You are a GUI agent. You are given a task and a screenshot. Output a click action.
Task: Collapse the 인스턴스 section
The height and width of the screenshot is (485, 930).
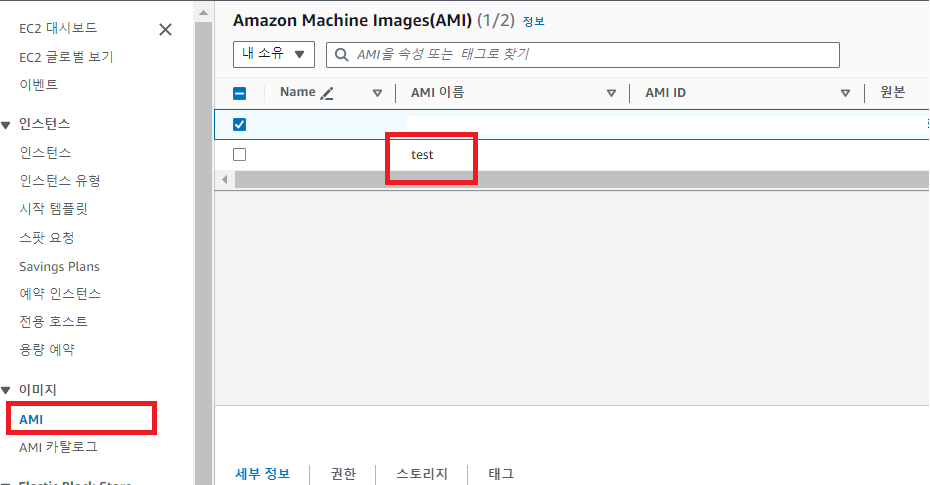coord(6,125)
